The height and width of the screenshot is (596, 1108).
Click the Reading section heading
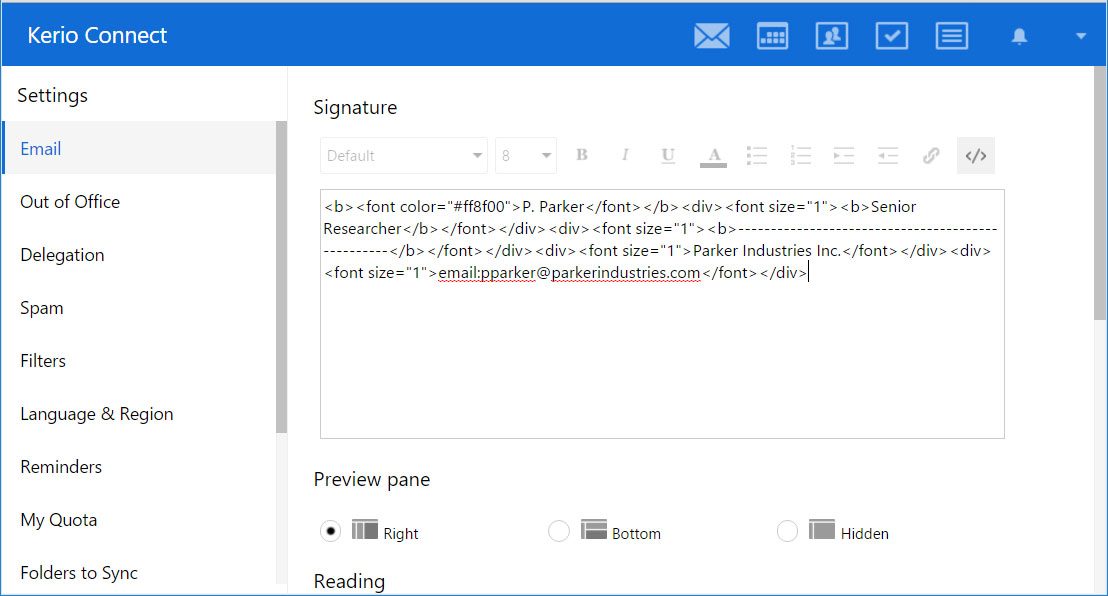pyautogui.click(x=349, y=581)
